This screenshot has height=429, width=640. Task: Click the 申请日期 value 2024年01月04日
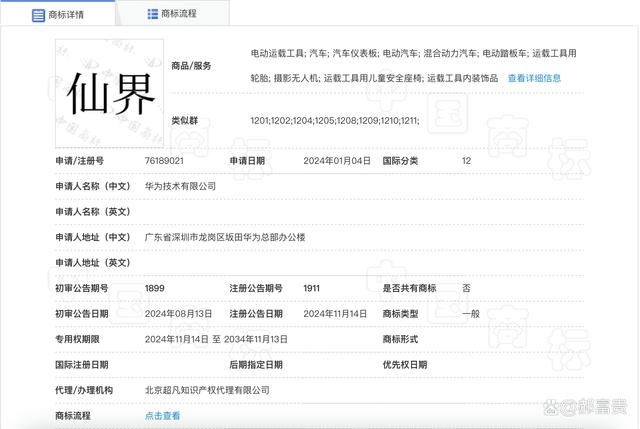(337, 161)
